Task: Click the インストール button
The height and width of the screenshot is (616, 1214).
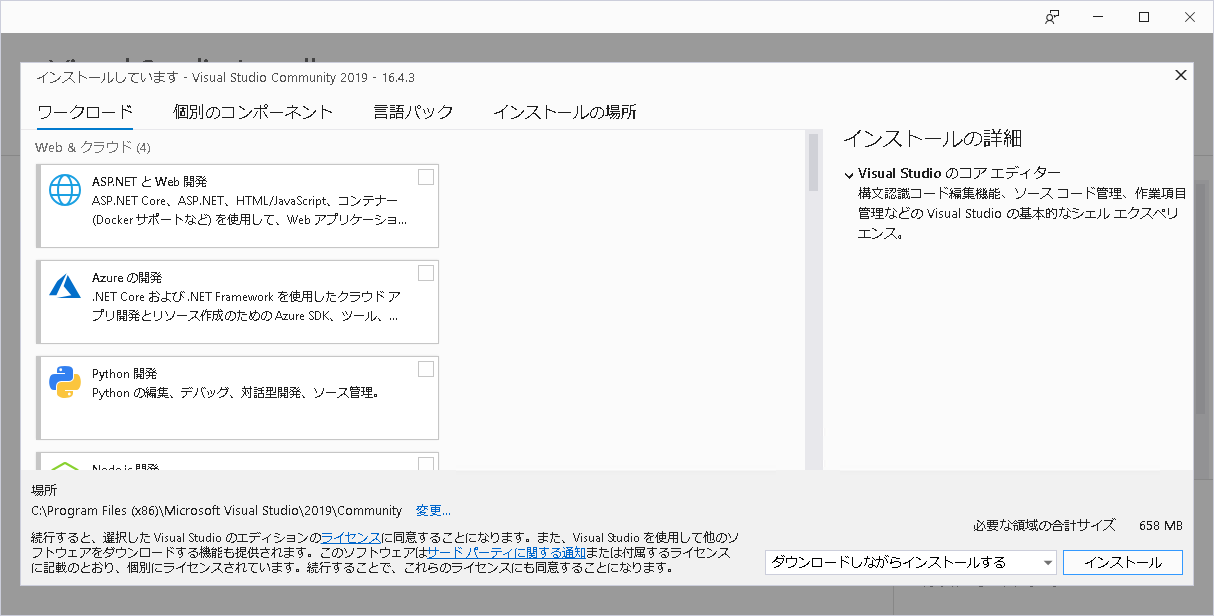Action: tap(1123, 563)
